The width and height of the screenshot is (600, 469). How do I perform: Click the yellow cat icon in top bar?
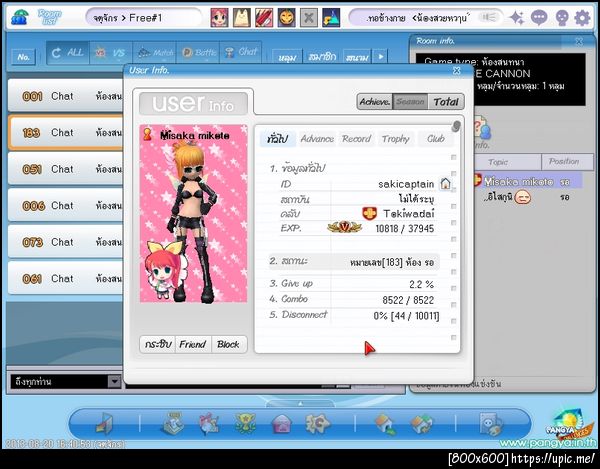click(x=242, y=18)
